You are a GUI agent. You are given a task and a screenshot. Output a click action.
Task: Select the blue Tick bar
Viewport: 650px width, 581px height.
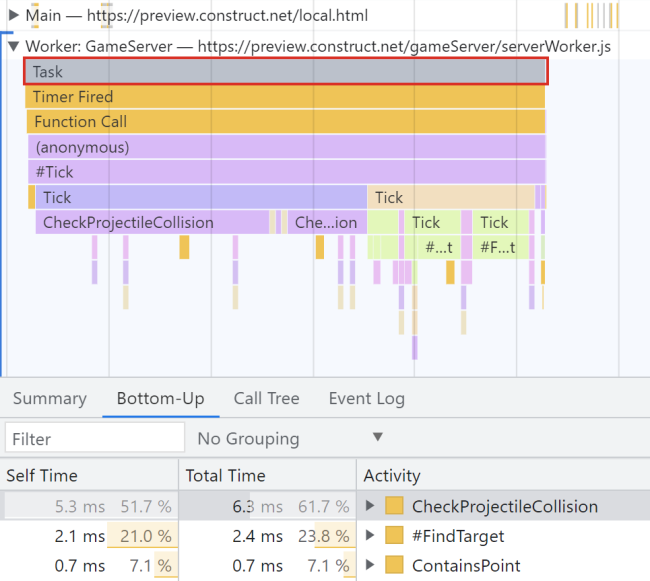click(x=201, y=197)
